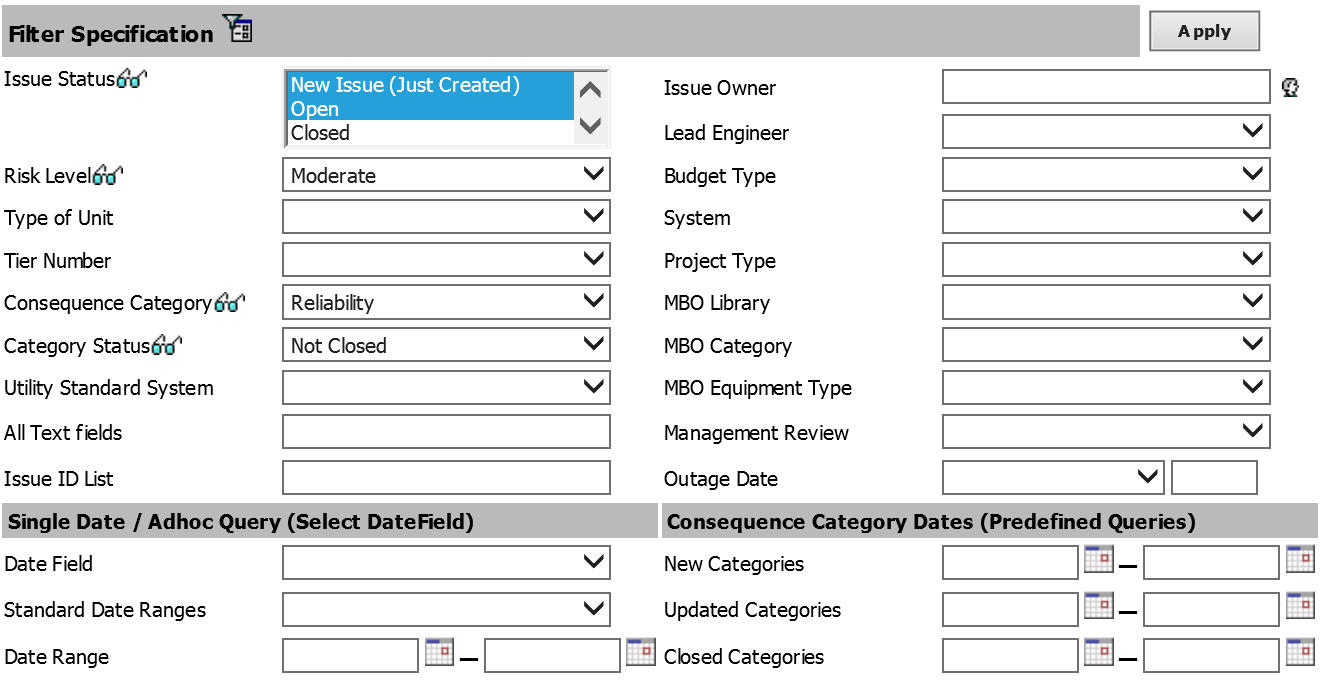Click the Updated Categories start date field

[1010, 609]
